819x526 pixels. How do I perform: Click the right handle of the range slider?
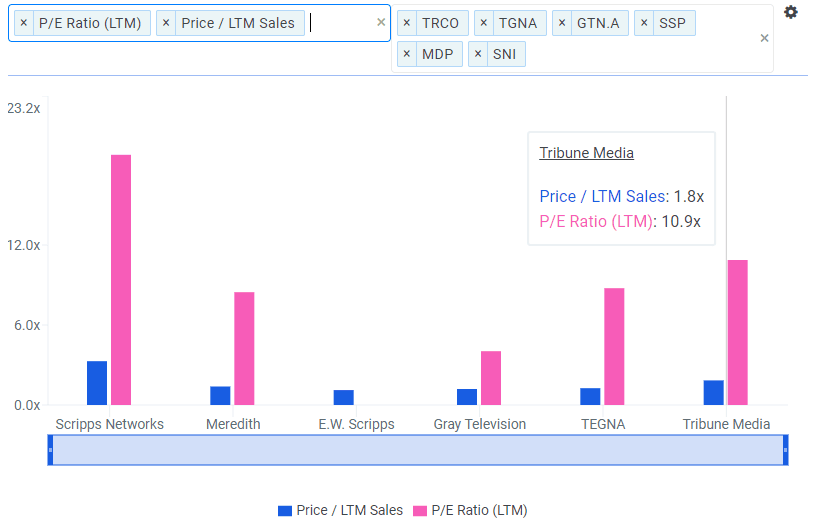[x=785, y=450]
